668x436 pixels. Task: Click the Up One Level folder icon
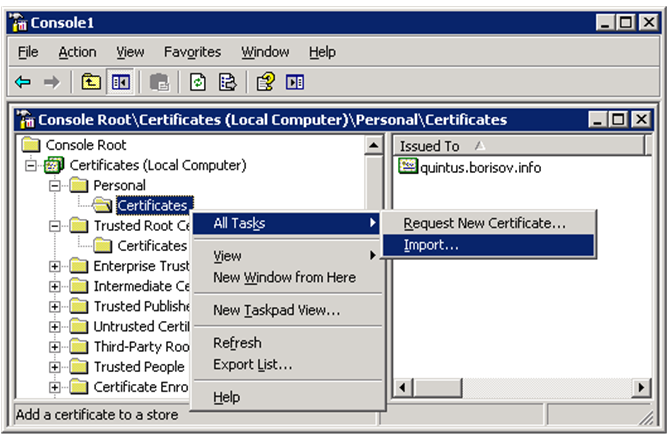click(91, 82)
